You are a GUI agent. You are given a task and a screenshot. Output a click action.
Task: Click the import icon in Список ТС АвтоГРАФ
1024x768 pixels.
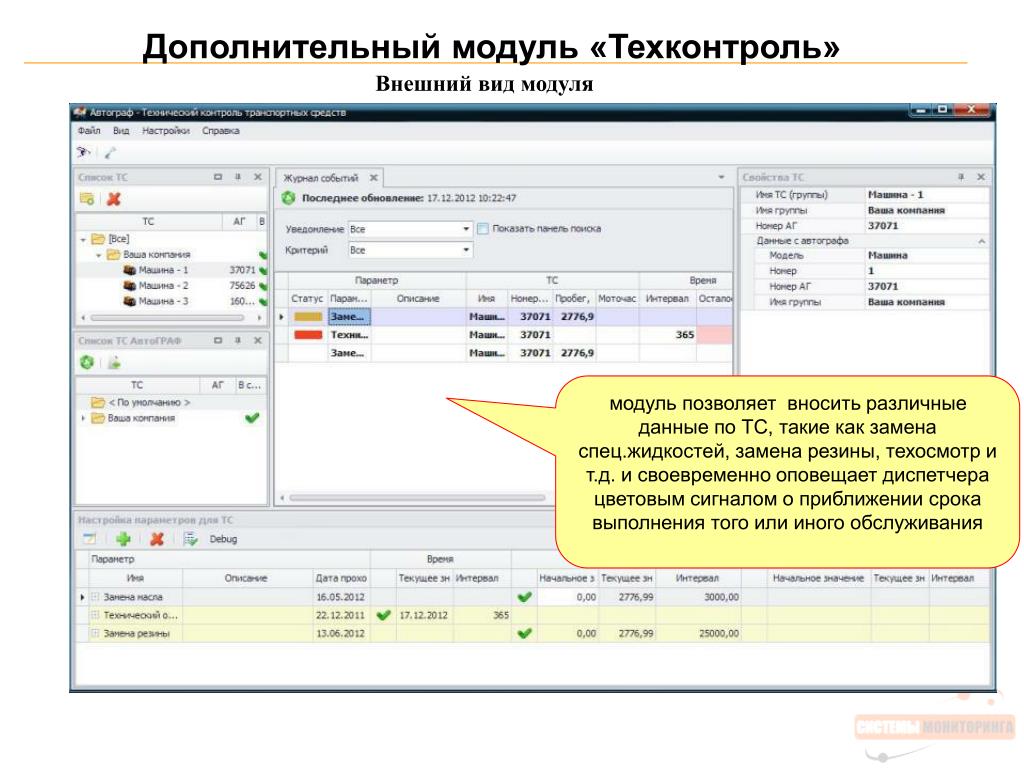point(114,362)
